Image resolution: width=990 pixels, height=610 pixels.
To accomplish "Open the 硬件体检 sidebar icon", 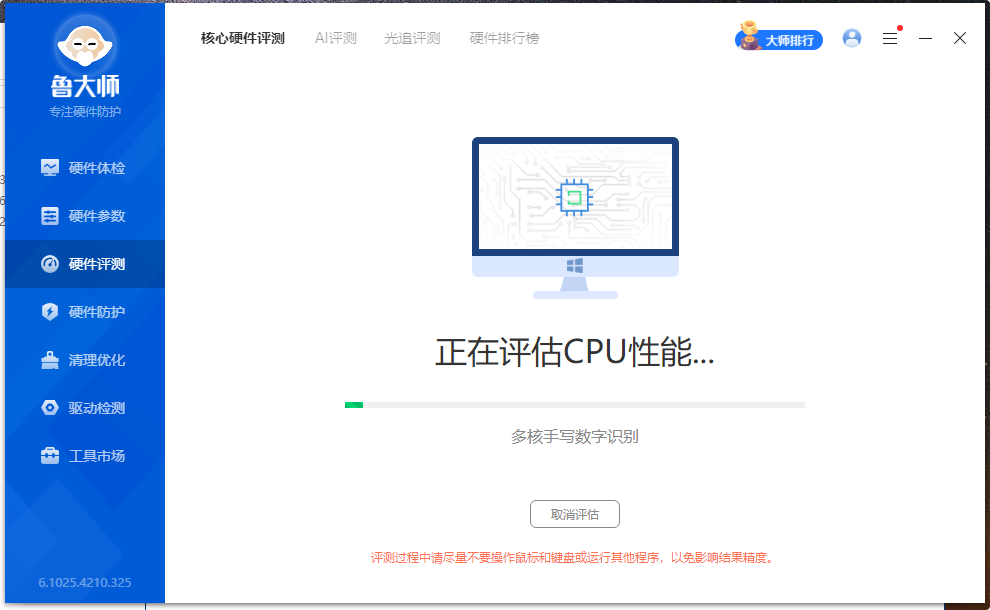I will point(50,167).
